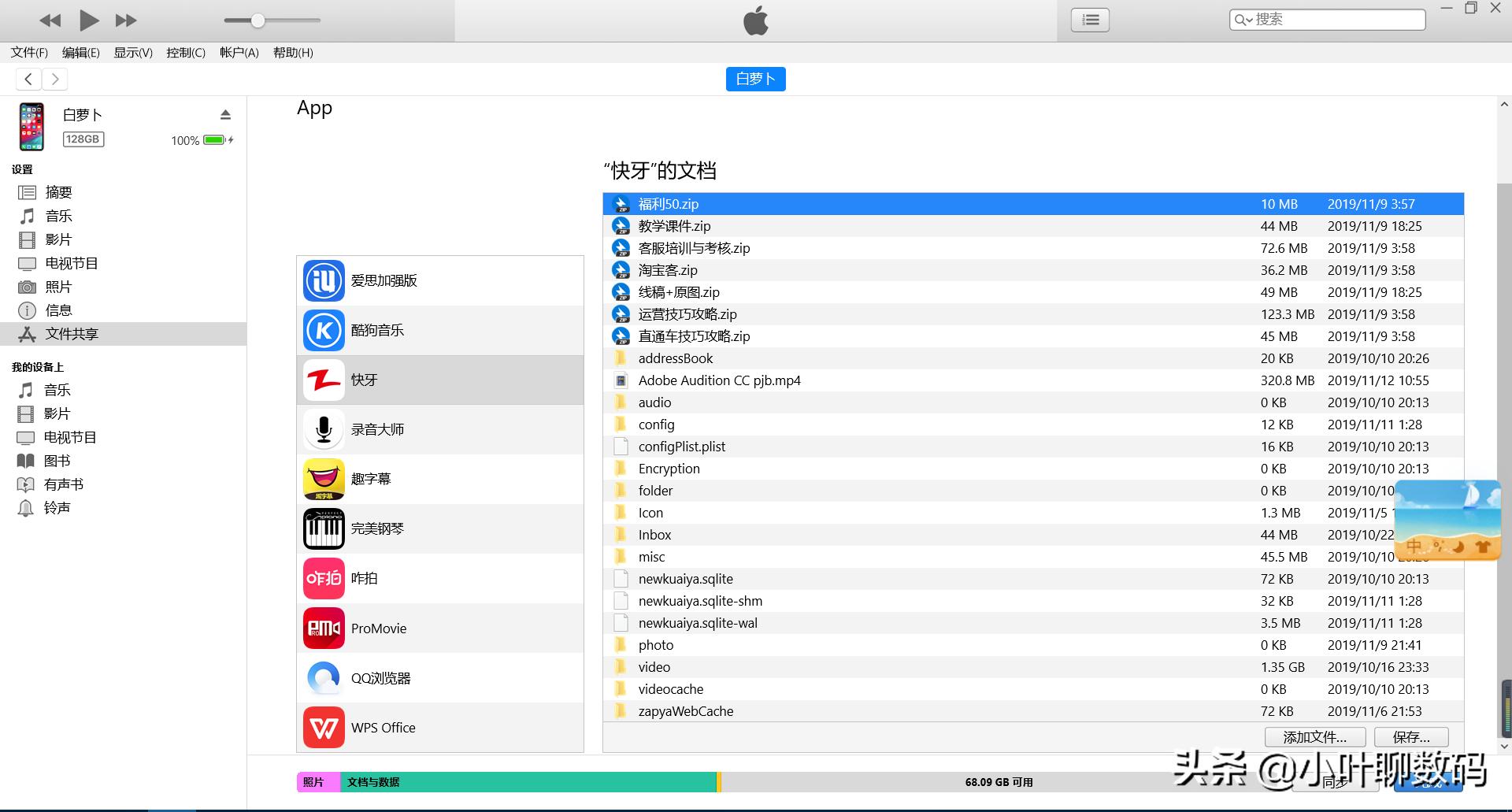The width and height of the screenshot is (1512, 812).
Task: Adjust the volume slider knob
Action: 258,20
